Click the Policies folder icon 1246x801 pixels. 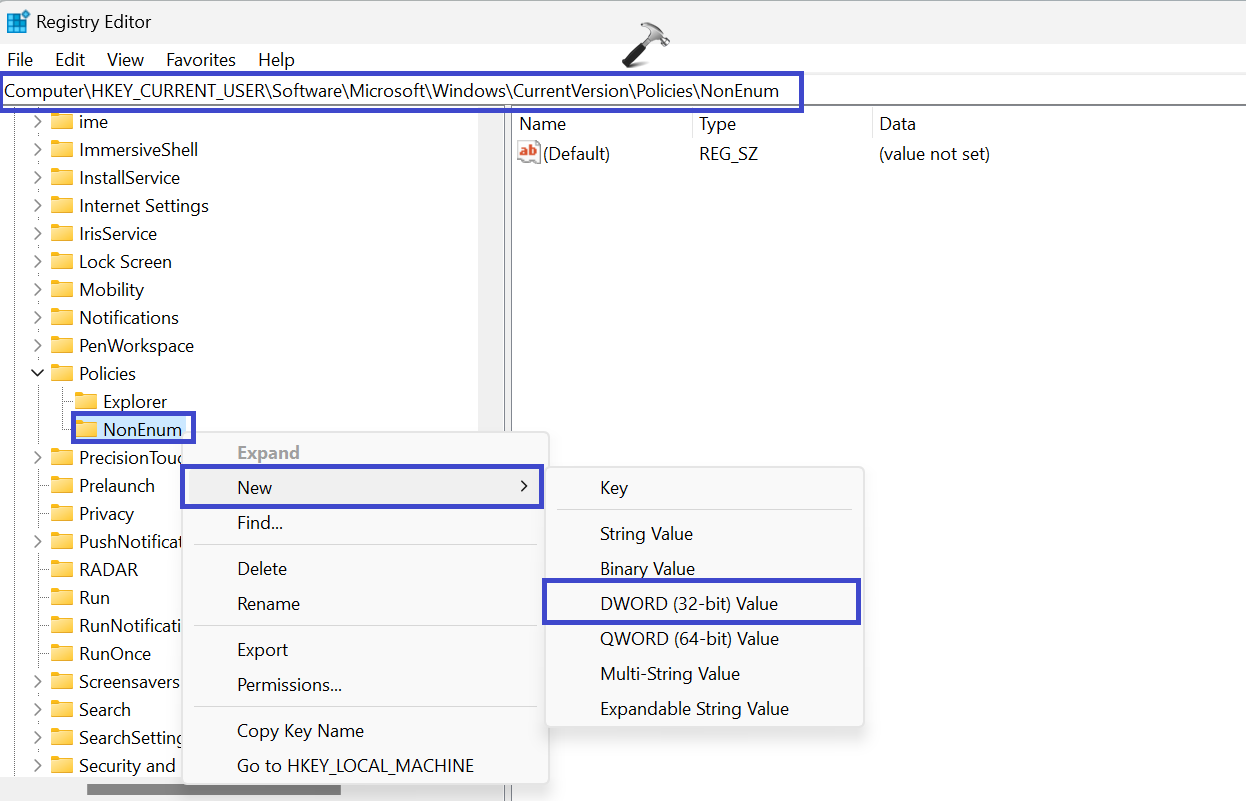click(x=63, y=374)
